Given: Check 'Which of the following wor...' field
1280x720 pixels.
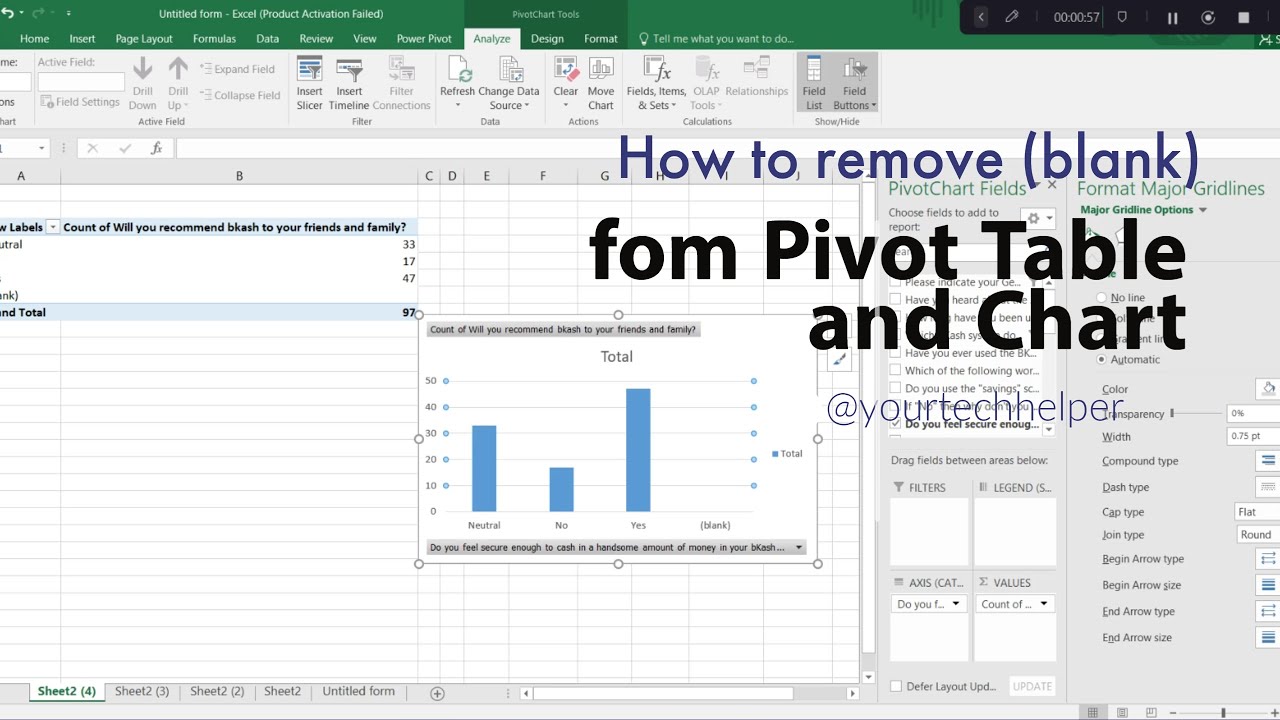Looking at the screenshot, I should [896, 370].
